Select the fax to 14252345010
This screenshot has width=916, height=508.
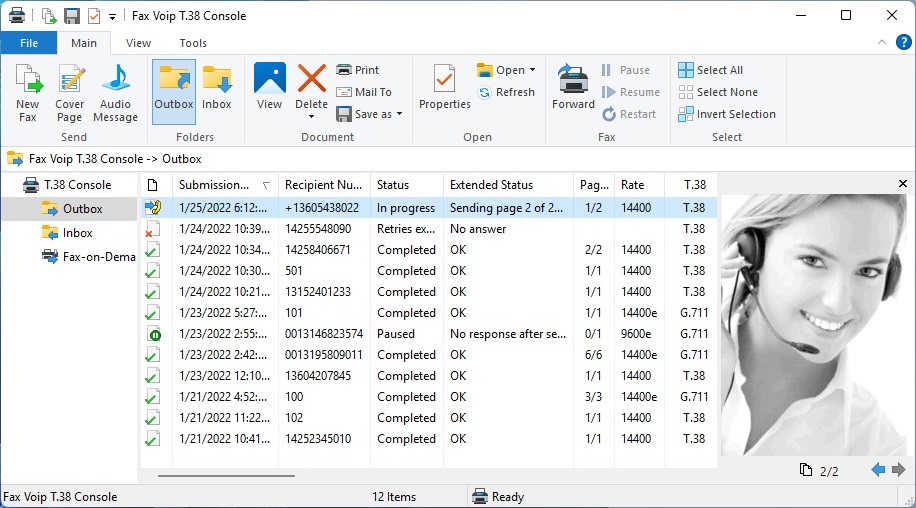tap(429, 439)
